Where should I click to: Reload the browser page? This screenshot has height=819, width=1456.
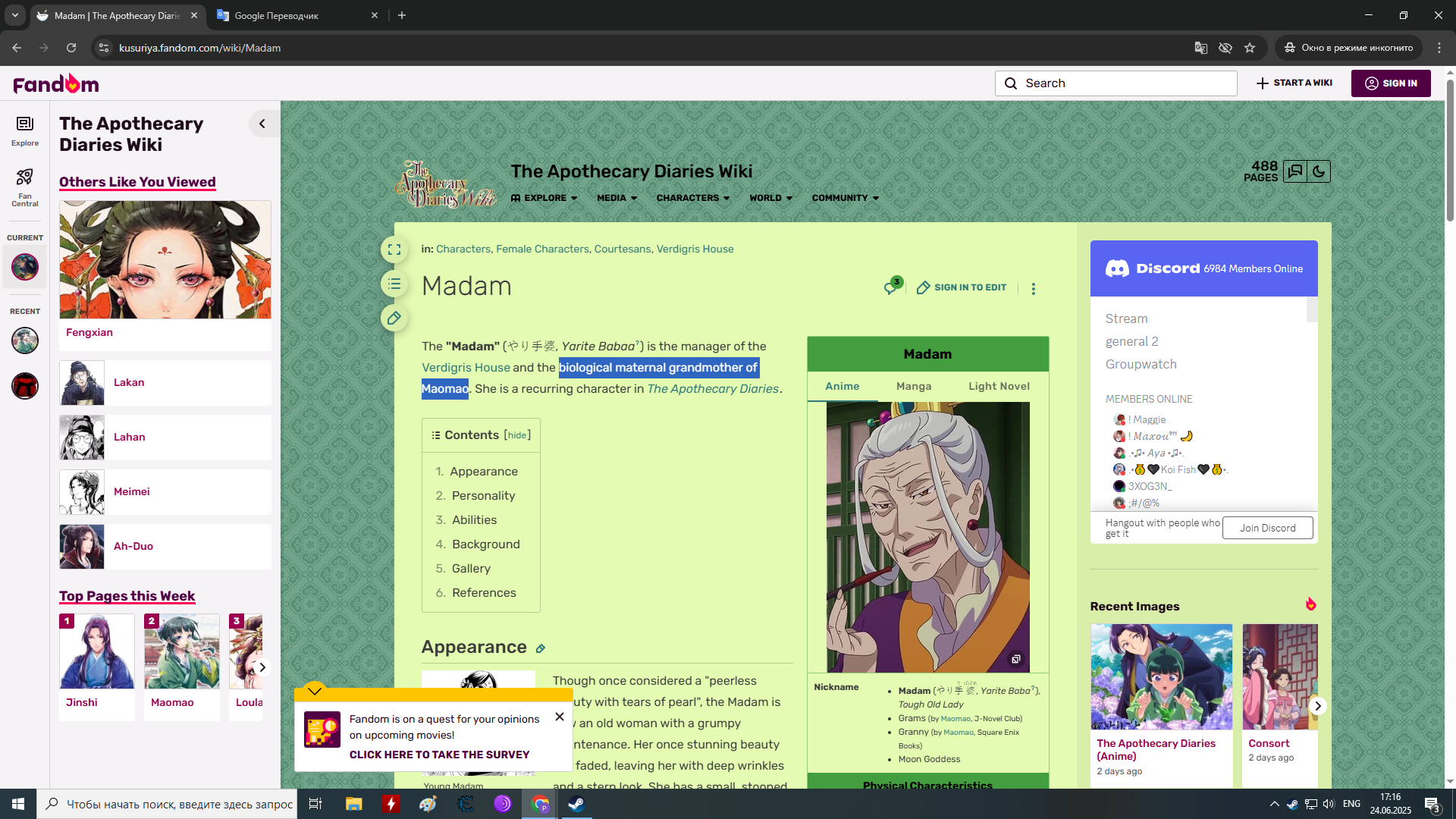pos(71,48)
